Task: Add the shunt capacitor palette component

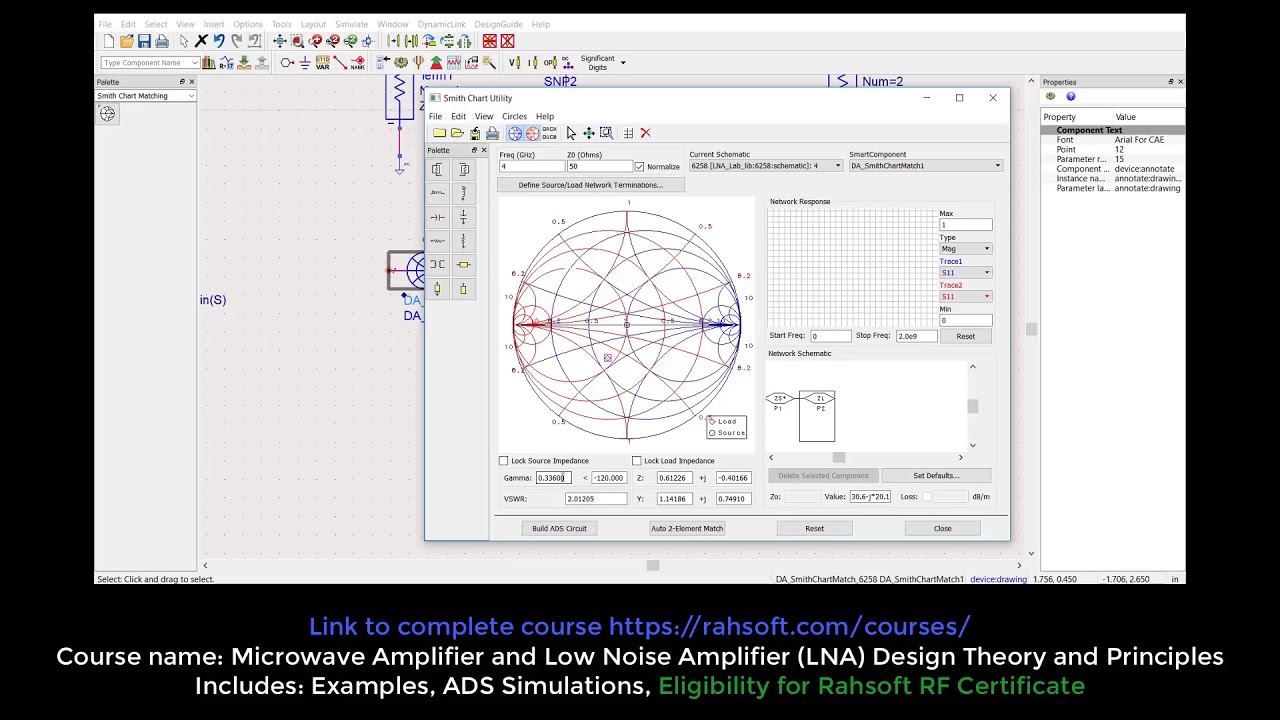Action: pos(463,217)
